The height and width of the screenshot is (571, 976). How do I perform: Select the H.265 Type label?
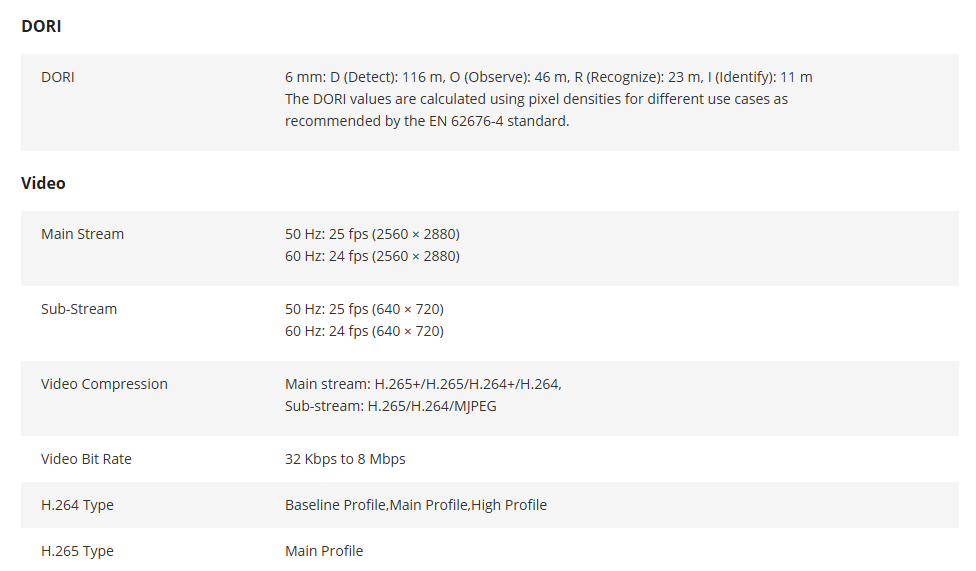(77, 551)
